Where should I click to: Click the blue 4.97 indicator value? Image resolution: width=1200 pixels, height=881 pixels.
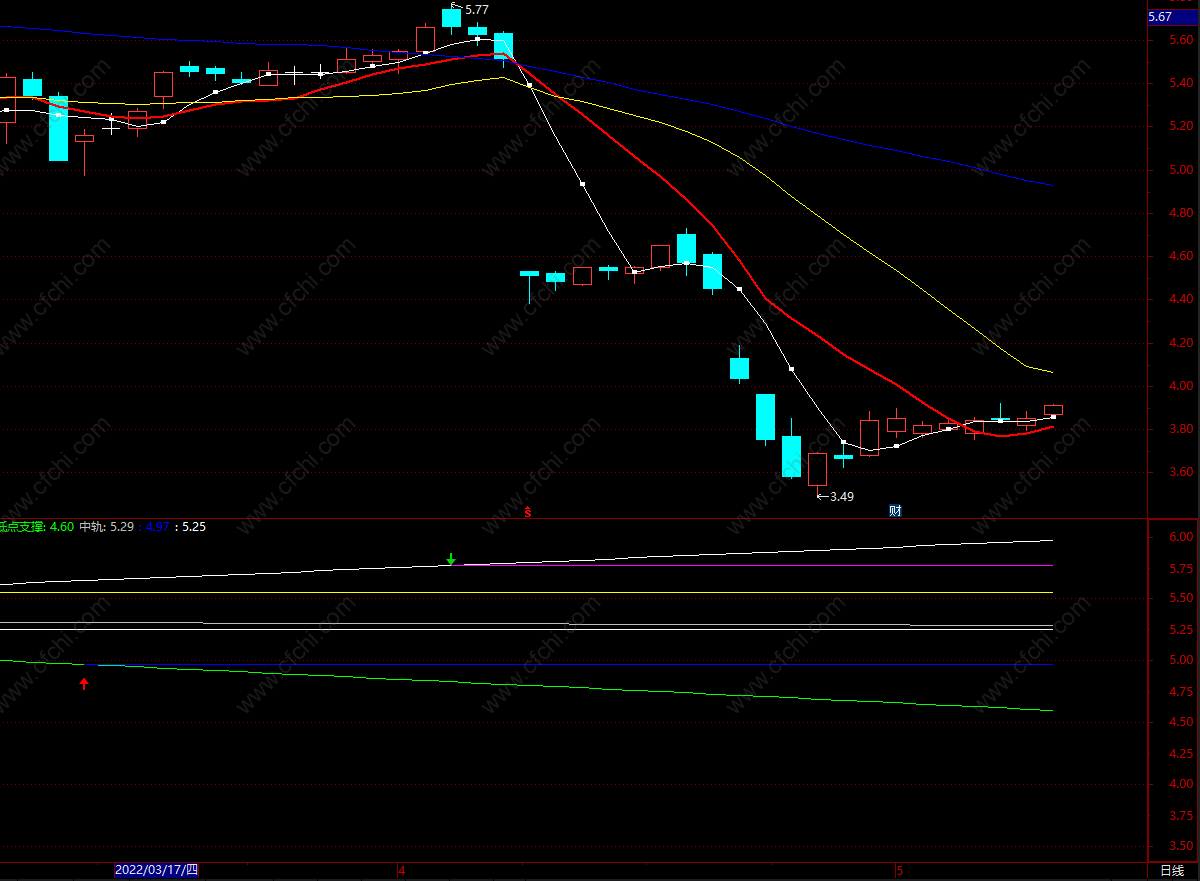click(x=157, y=526)
